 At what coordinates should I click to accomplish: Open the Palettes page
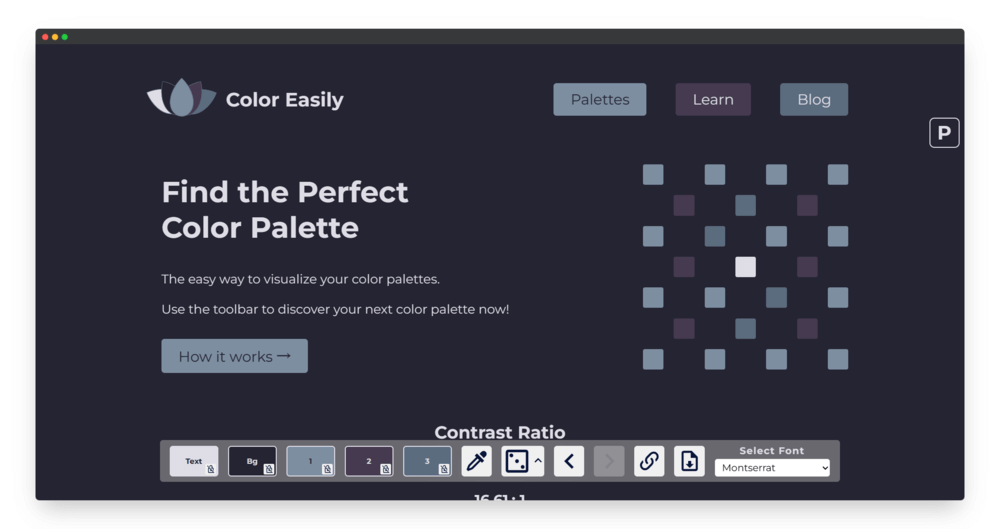click(599, 100)
